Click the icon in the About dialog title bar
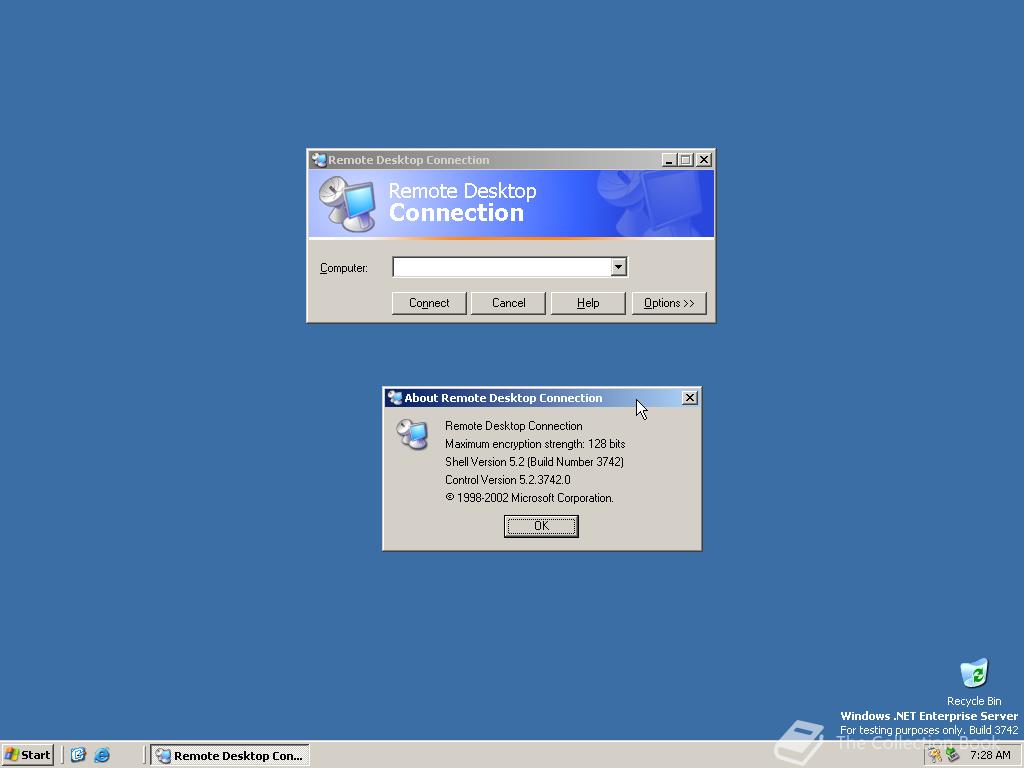Image resolution: width=1024 pixels, height=768 pixels. coord(393,397)
